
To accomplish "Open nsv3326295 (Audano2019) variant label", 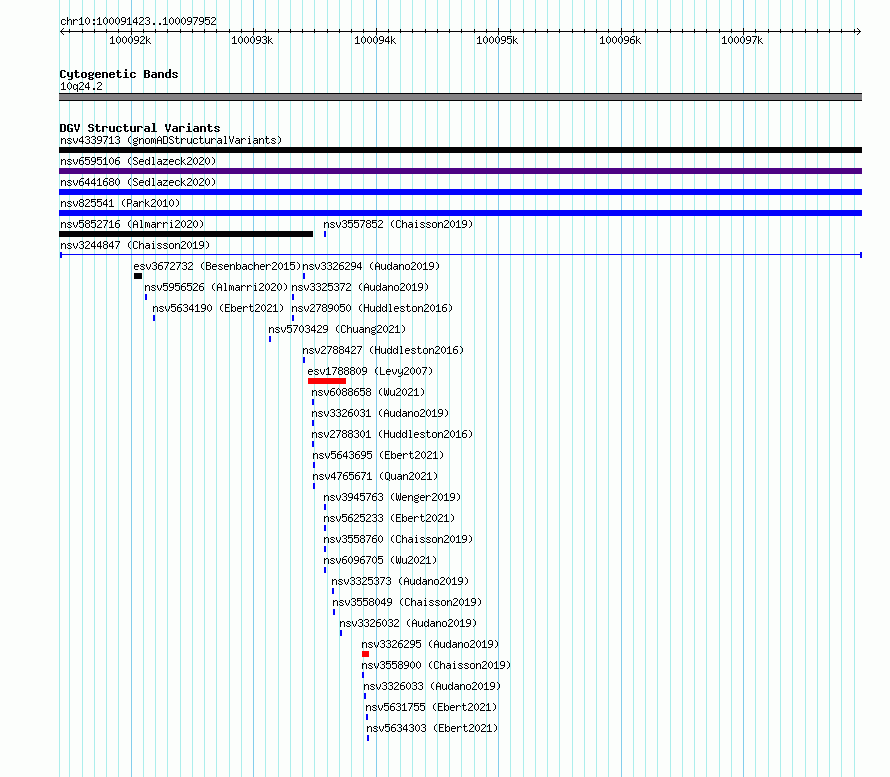I will point(430,644).
